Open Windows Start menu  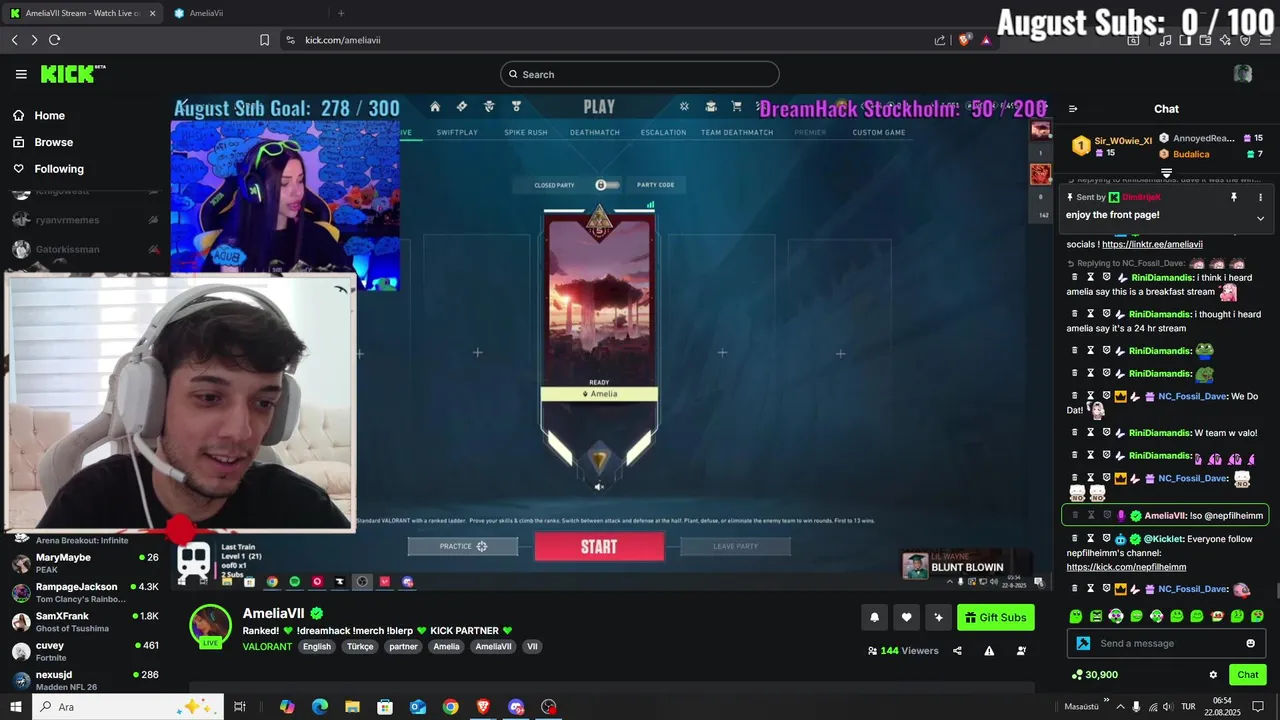point(16,707)
